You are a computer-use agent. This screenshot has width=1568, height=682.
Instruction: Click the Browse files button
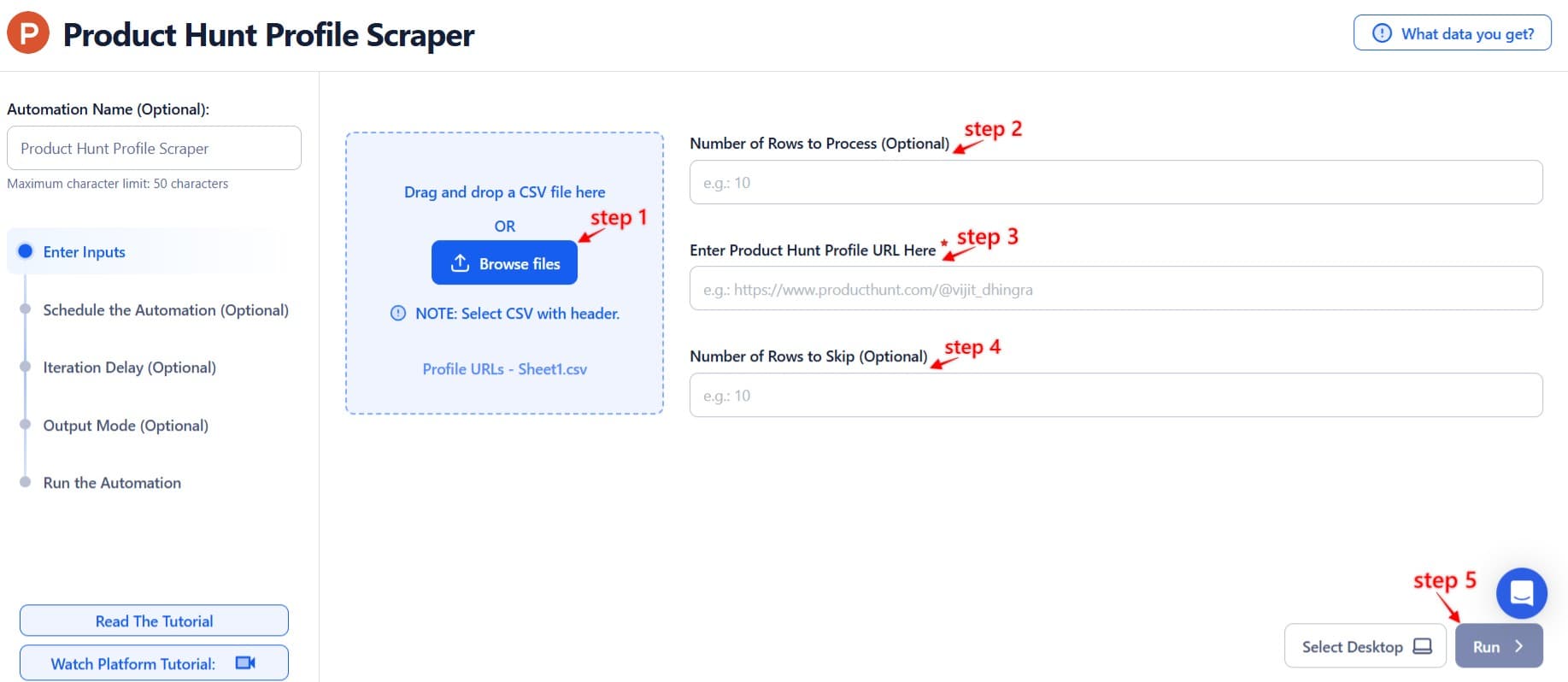[504, 263]
